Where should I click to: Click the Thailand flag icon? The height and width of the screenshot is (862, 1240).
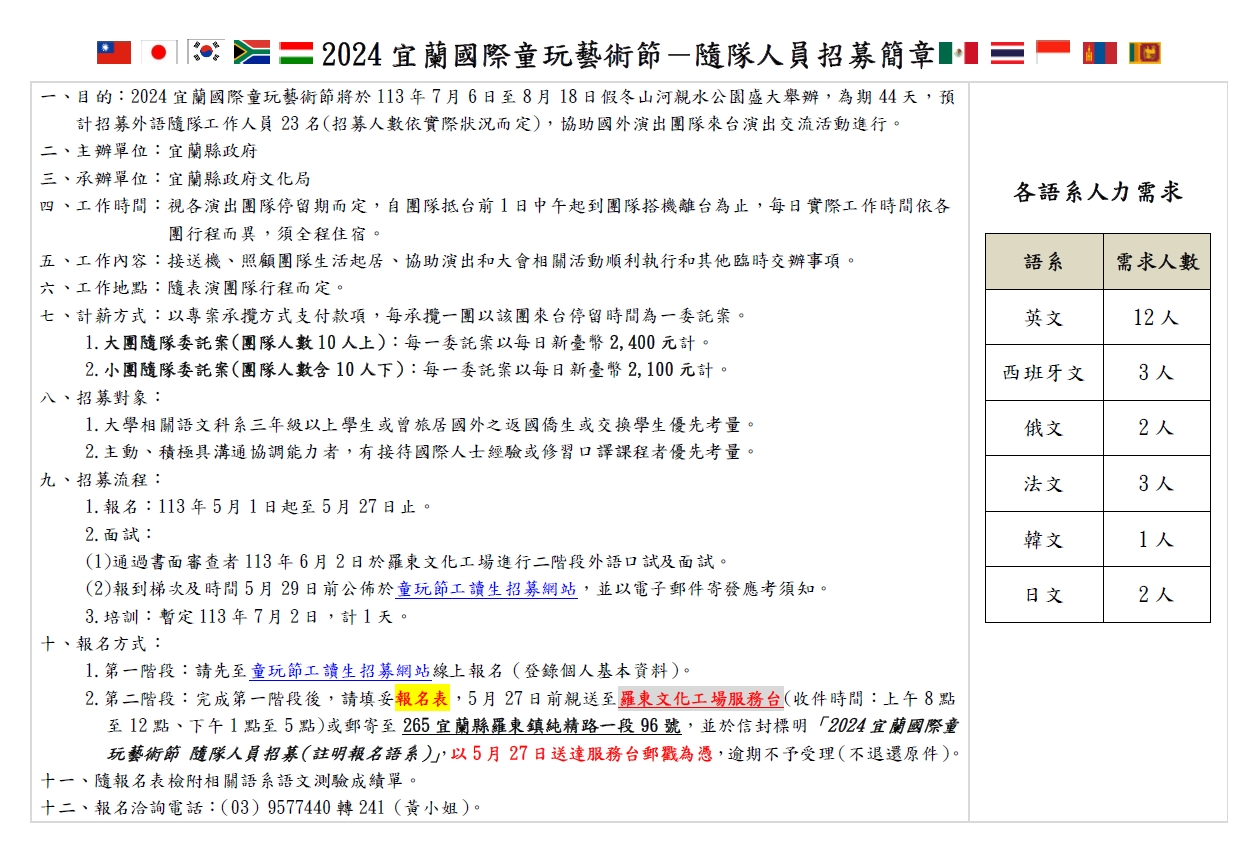coord(1007,52)
